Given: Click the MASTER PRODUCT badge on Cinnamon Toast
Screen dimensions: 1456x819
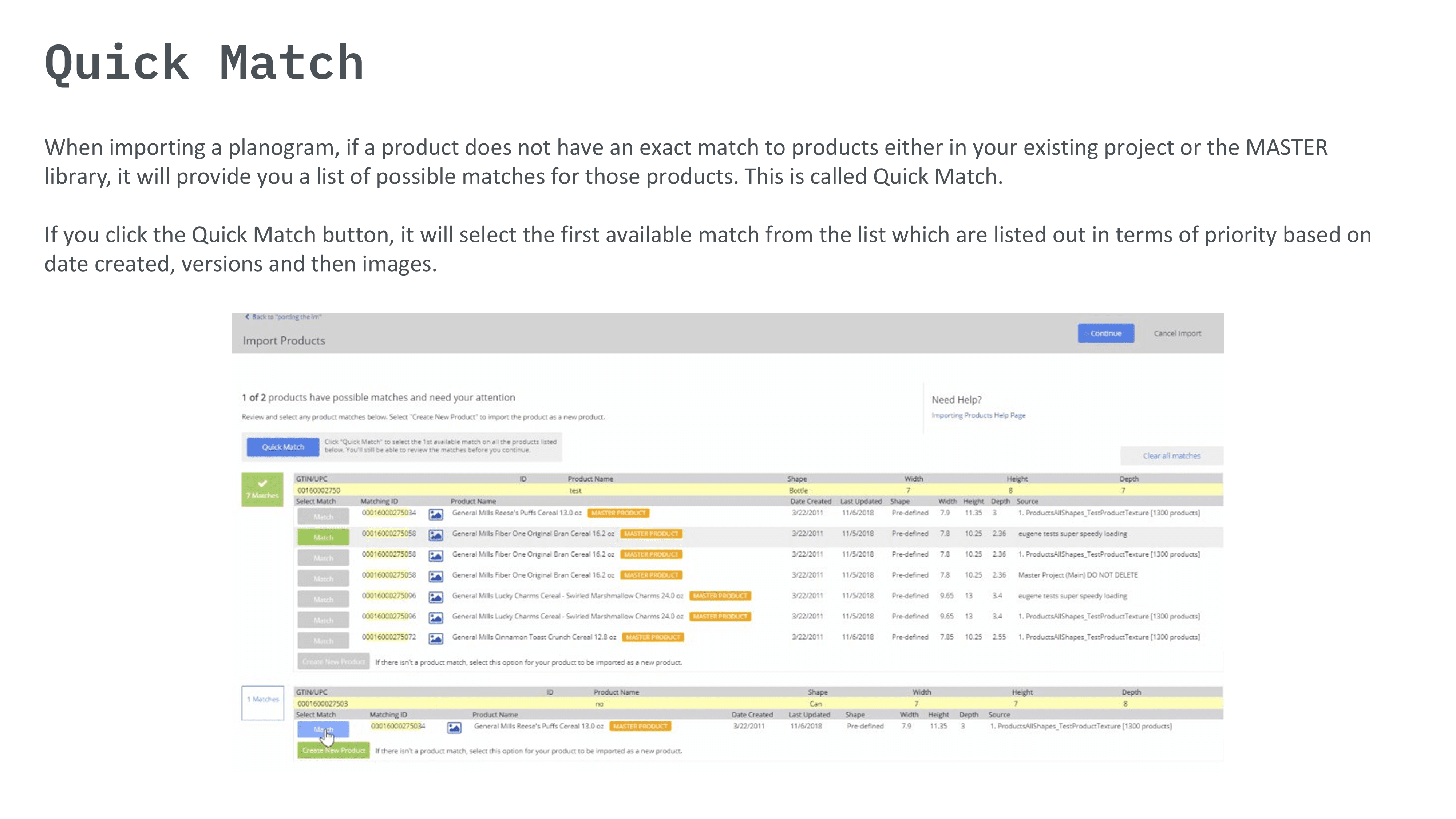Looking at the screenshot, I should (653, 637).
